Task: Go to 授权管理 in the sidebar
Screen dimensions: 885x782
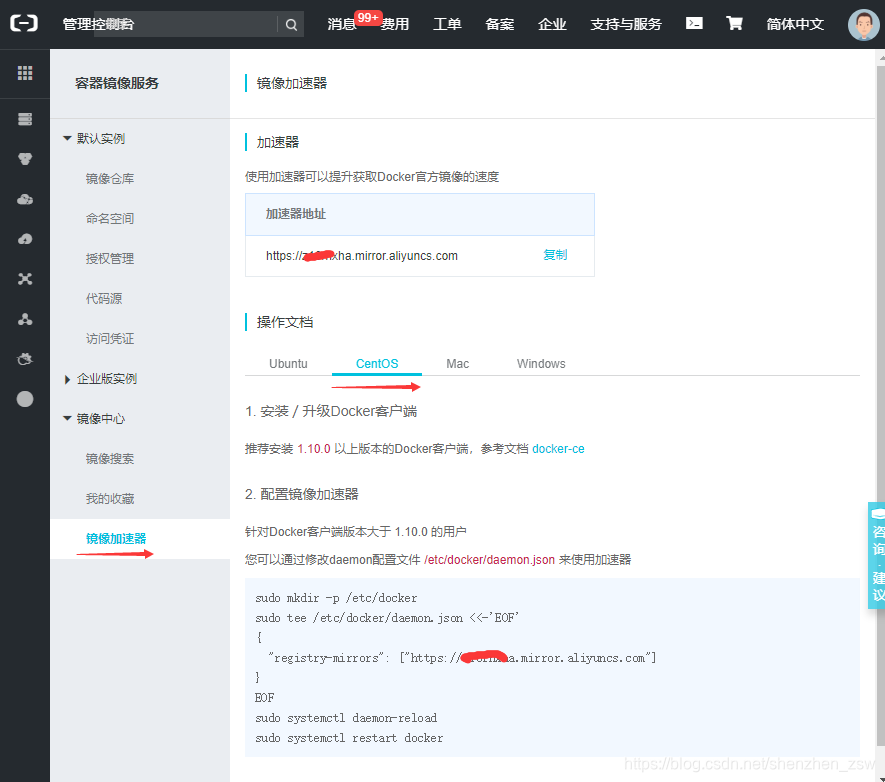Action: pyautogui.click(x=109, y=258)
